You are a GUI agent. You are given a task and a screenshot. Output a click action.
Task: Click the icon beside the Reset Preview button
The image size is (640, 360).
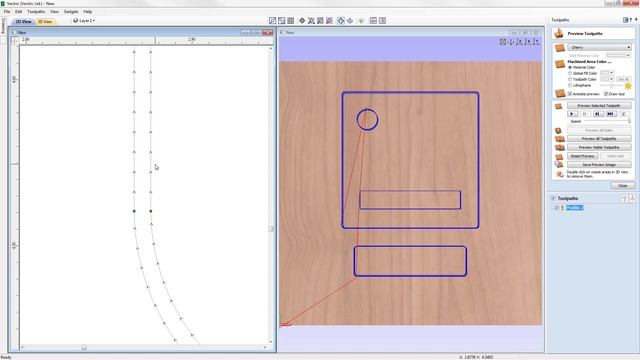click(x=559, y=157)
